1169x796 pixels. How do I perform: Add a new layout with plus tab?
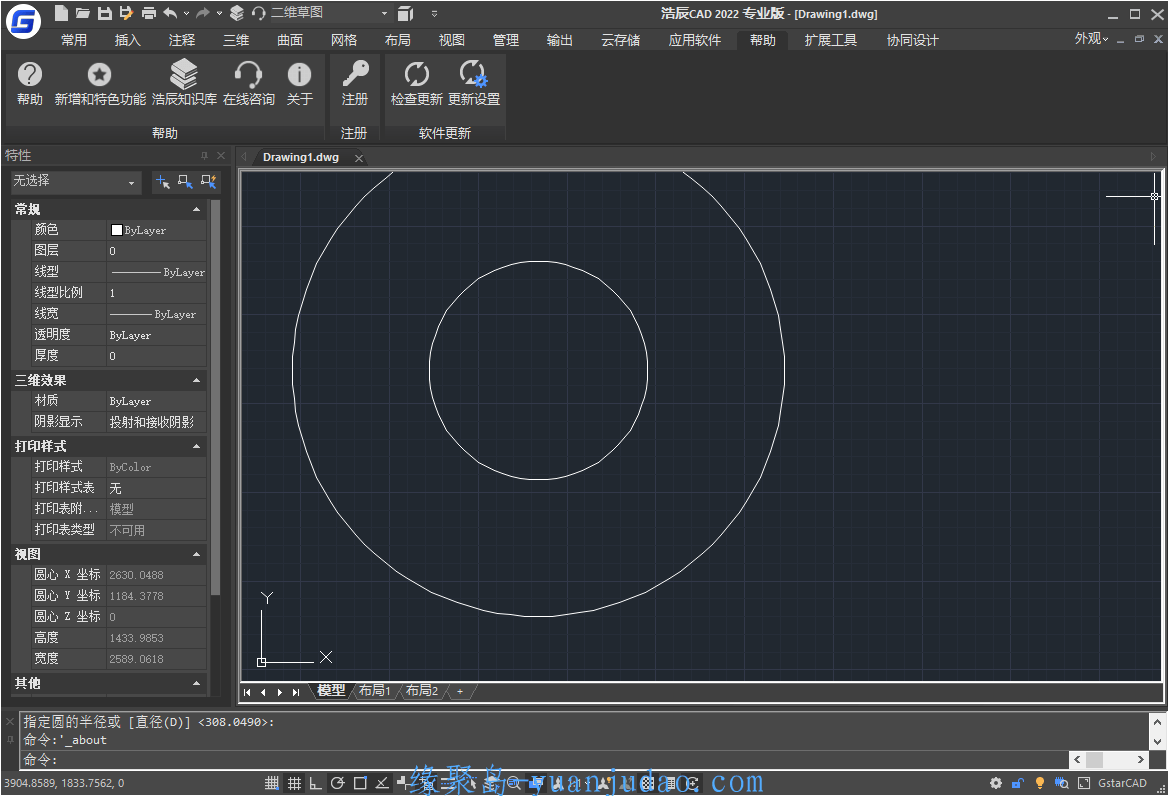coord(460,692)
